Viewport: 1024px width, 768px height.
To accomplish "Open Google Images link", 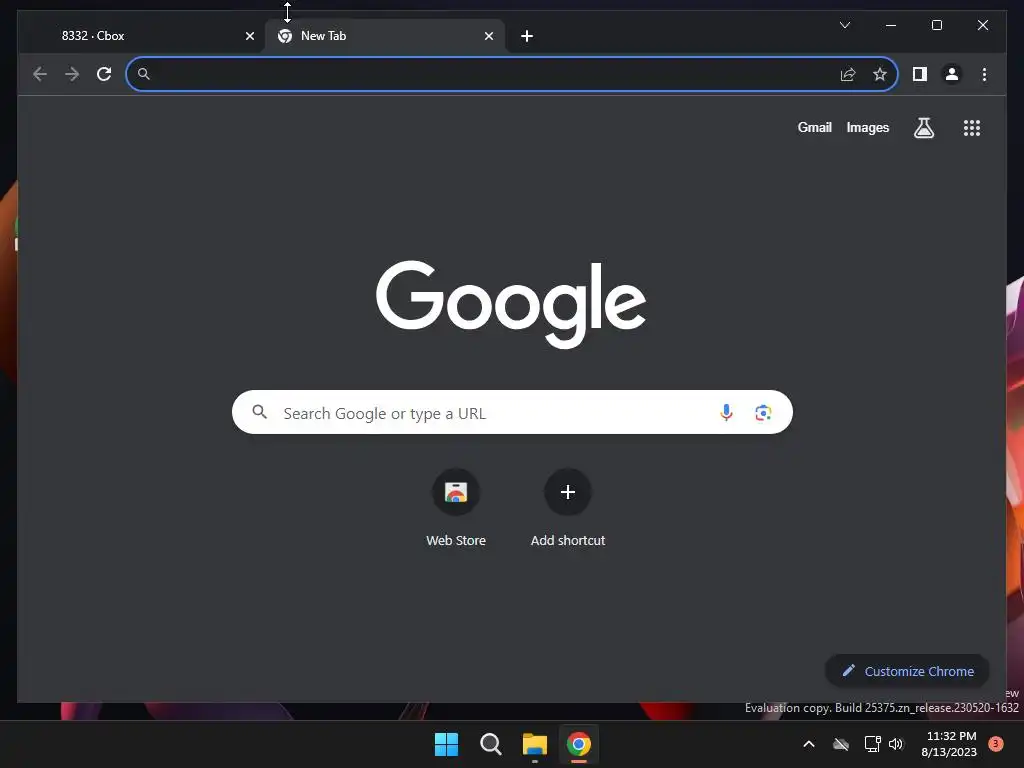I will pos(867,127).
